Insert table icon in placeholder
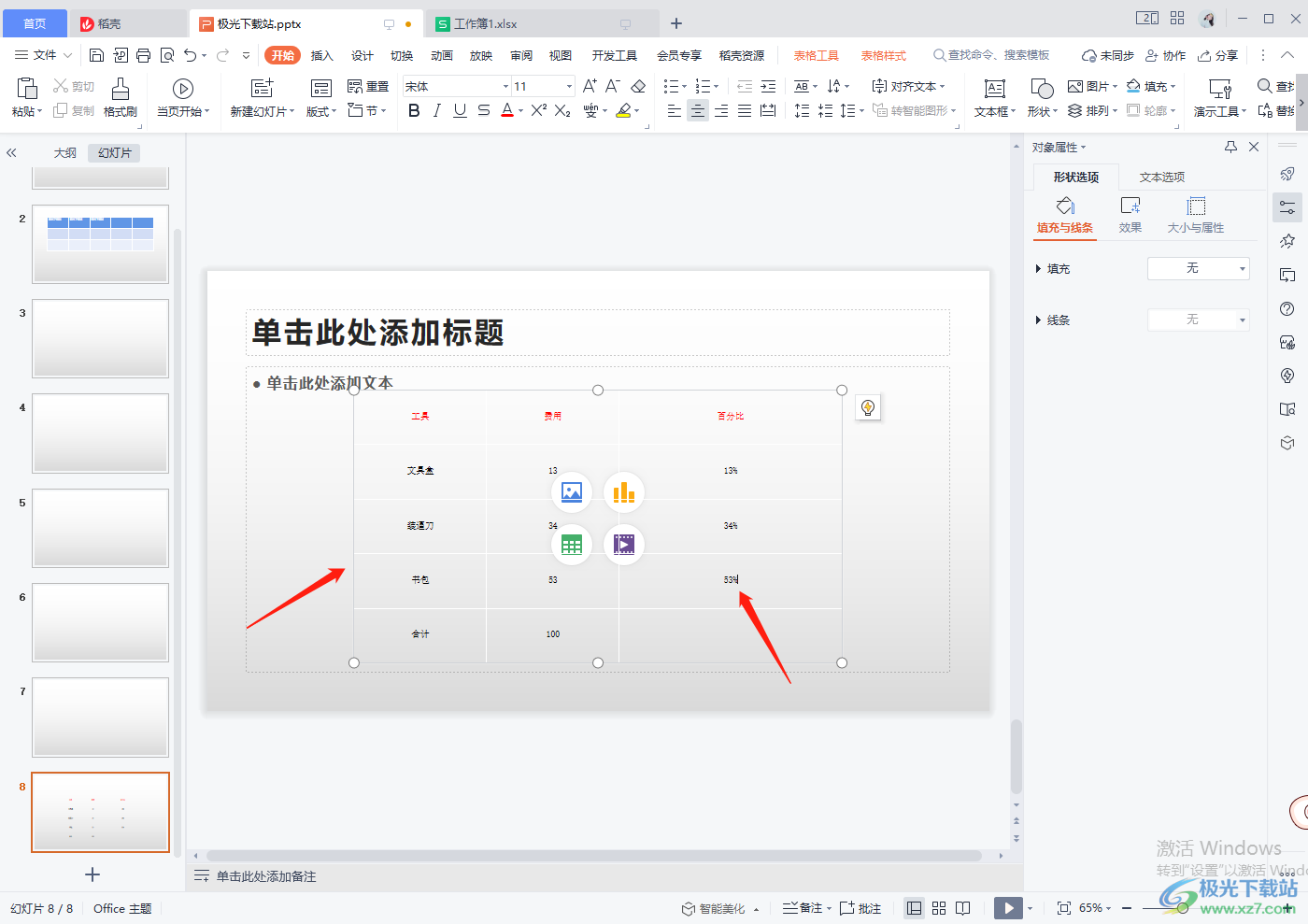Screen dimensions: 1308x924 (x=572, y=544)
